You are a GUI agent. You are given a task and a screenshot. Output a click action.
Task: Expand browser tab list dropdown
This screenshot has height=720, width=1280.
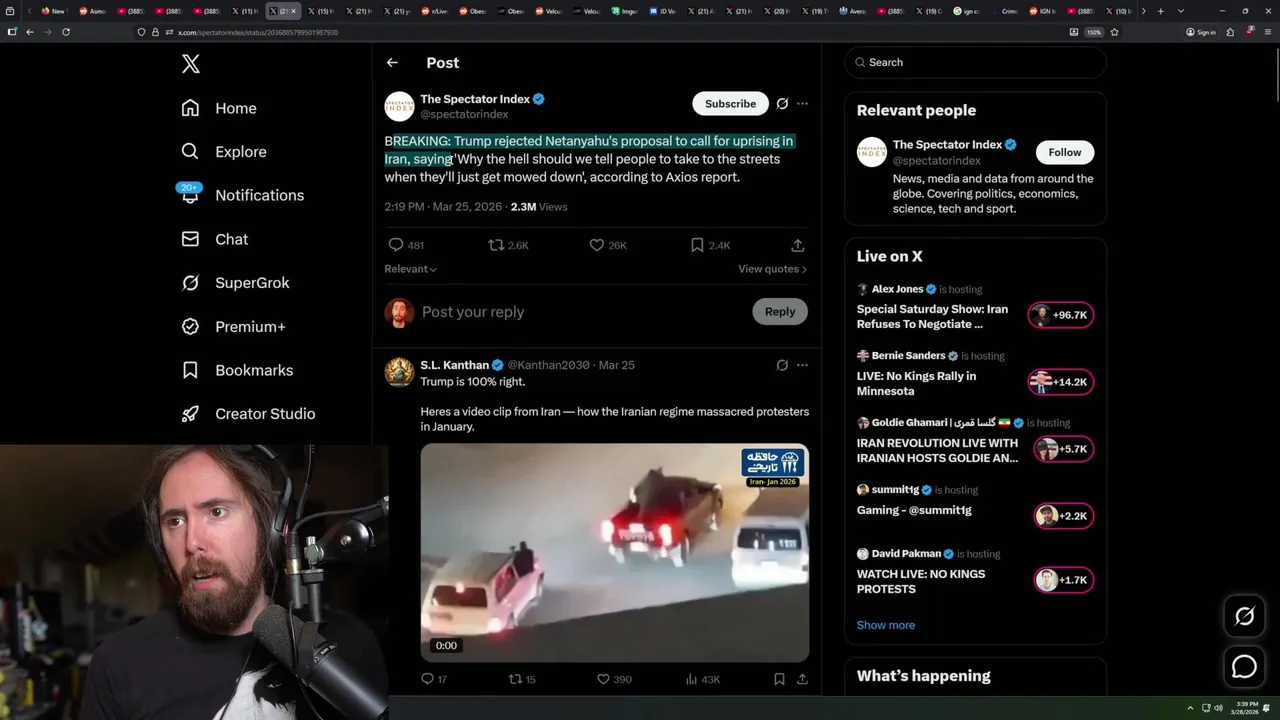(x=1181, y=11)
